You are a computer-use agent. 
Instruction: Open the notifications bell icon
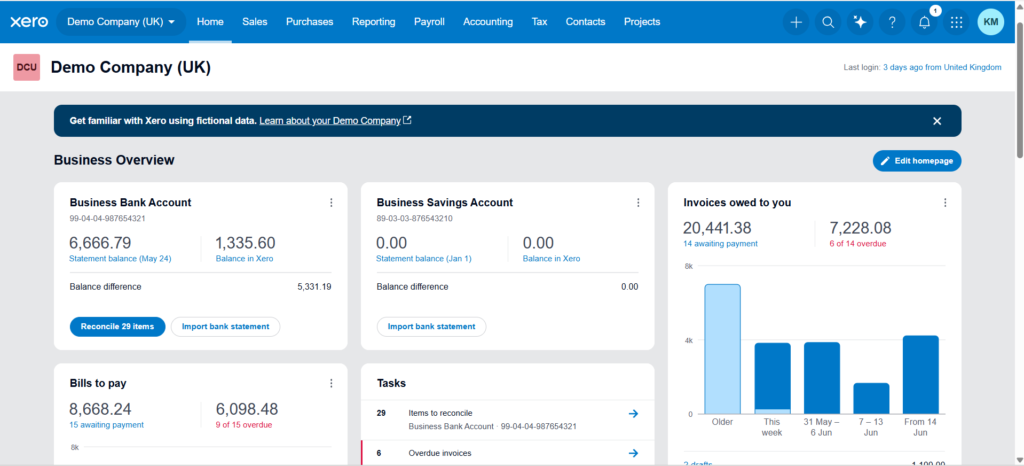tap(925, 22)
